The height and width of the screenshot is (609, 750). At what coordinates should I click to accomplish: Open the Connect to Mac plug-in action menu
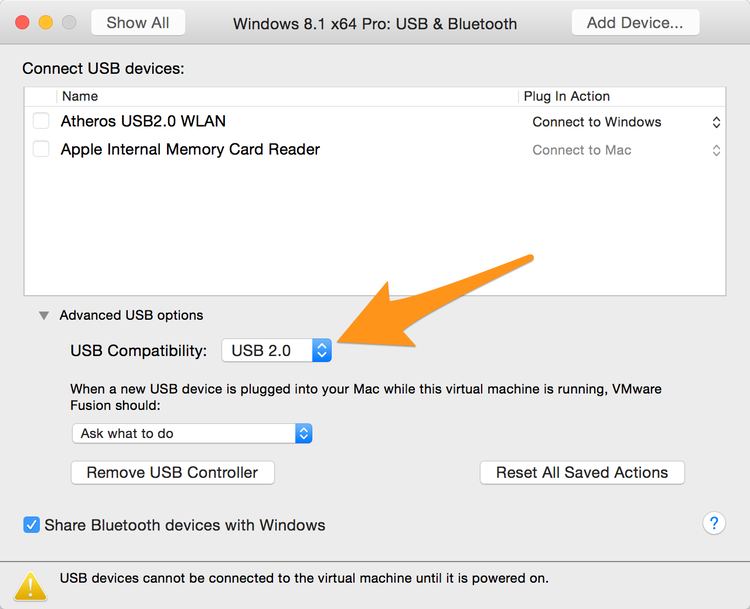pyautogui.click(x=627, y=150)
